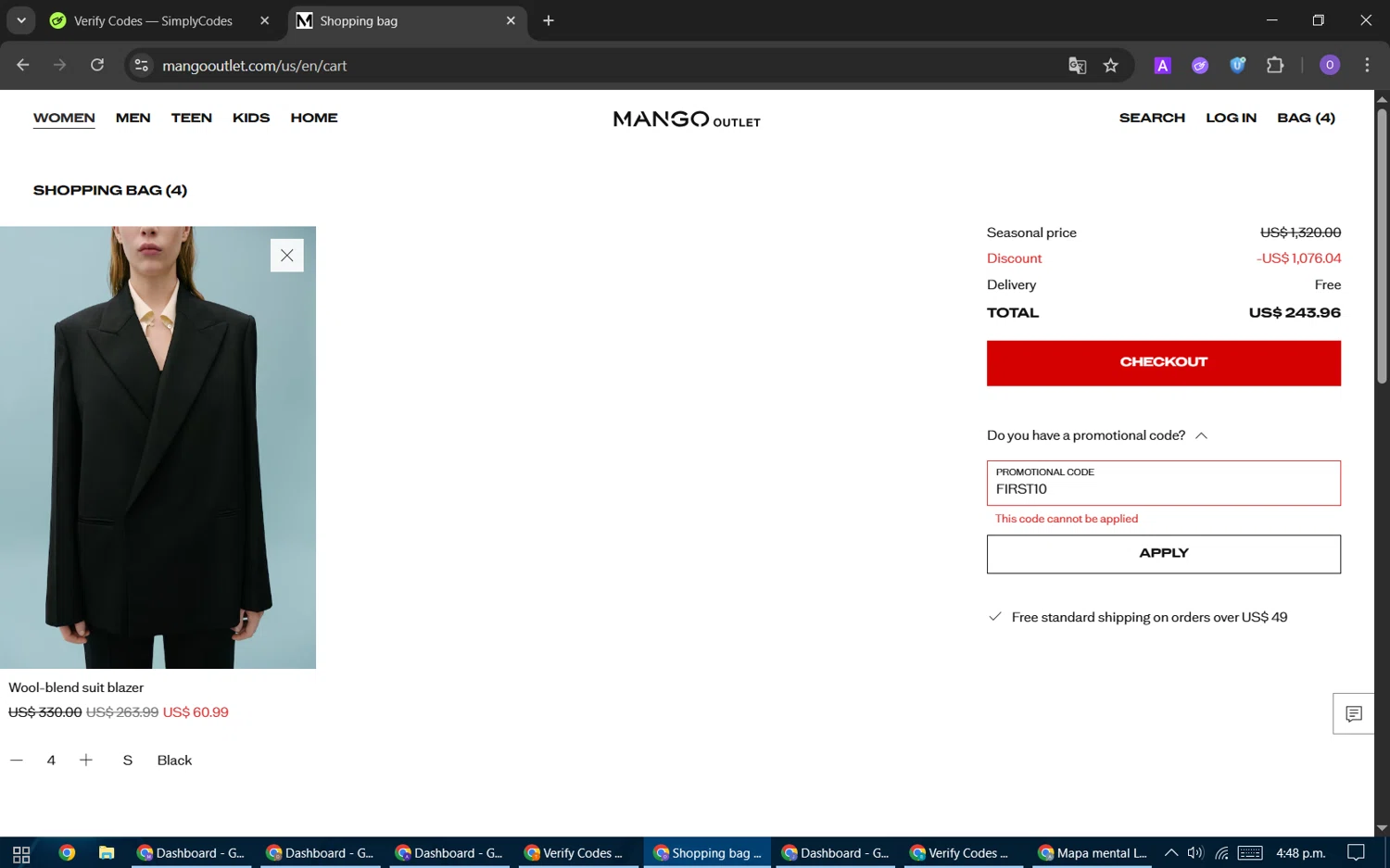Switch to Mapa mental taskbar window
1390x868 pixels.
1093,853
